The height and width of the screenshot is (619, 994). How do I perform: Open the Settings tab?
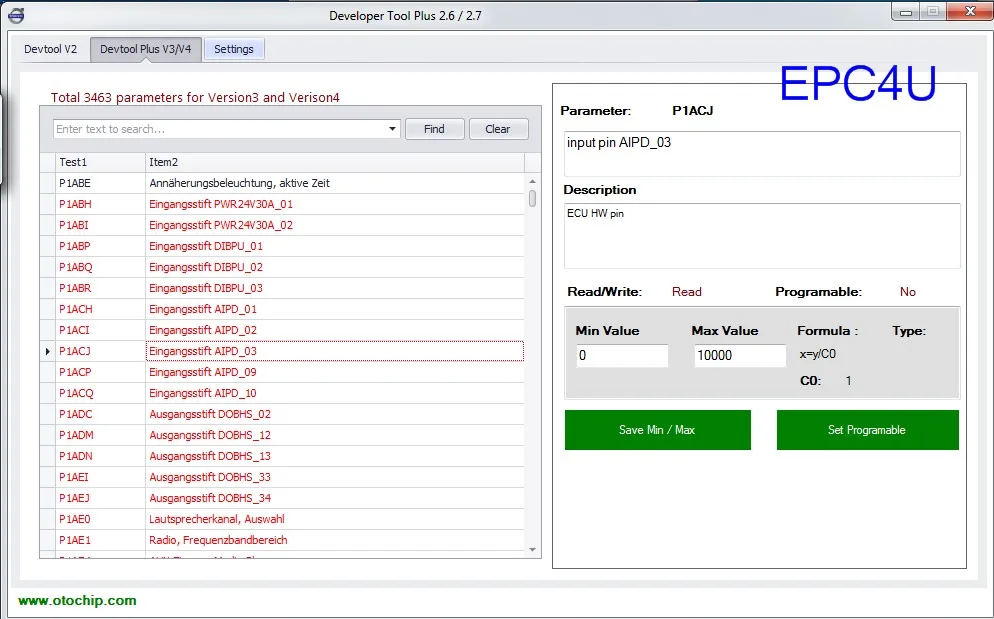(x=234, y=49)
